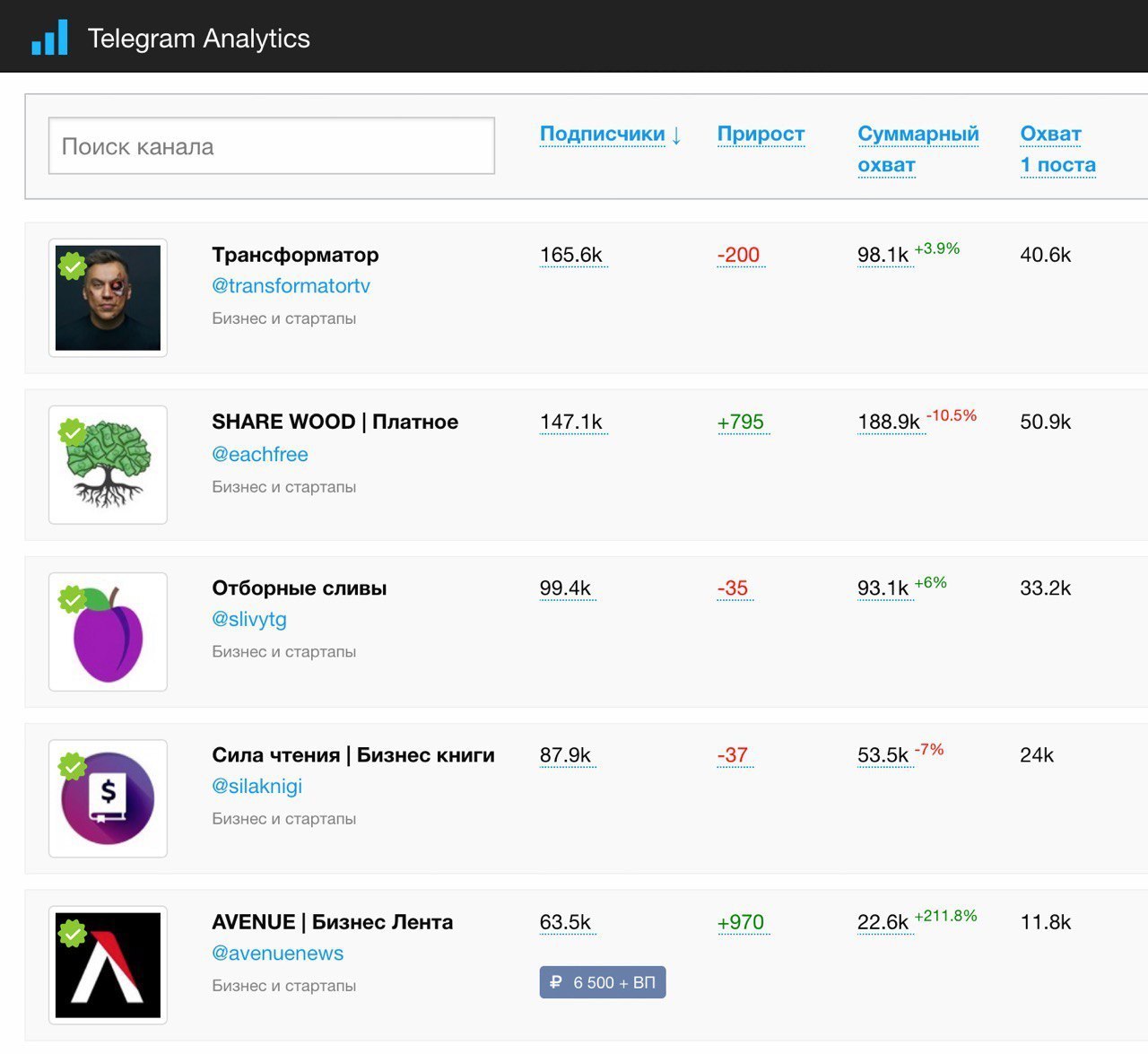Image resolution: width=1148 pixels, height=1054 pixels.
Task: Open the Telegram Analytics title link
Action: tap(198, 39)
